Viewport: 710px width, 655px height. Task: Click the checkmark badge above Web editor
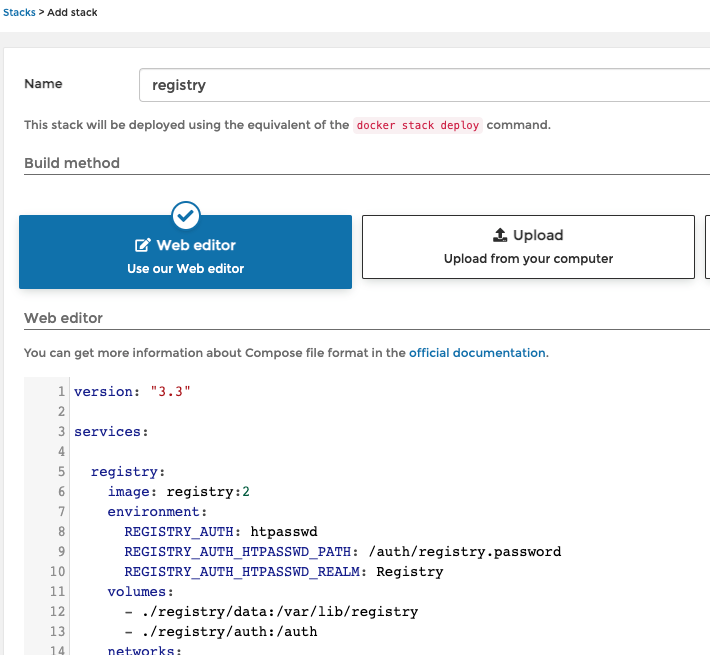pos(186,215)
